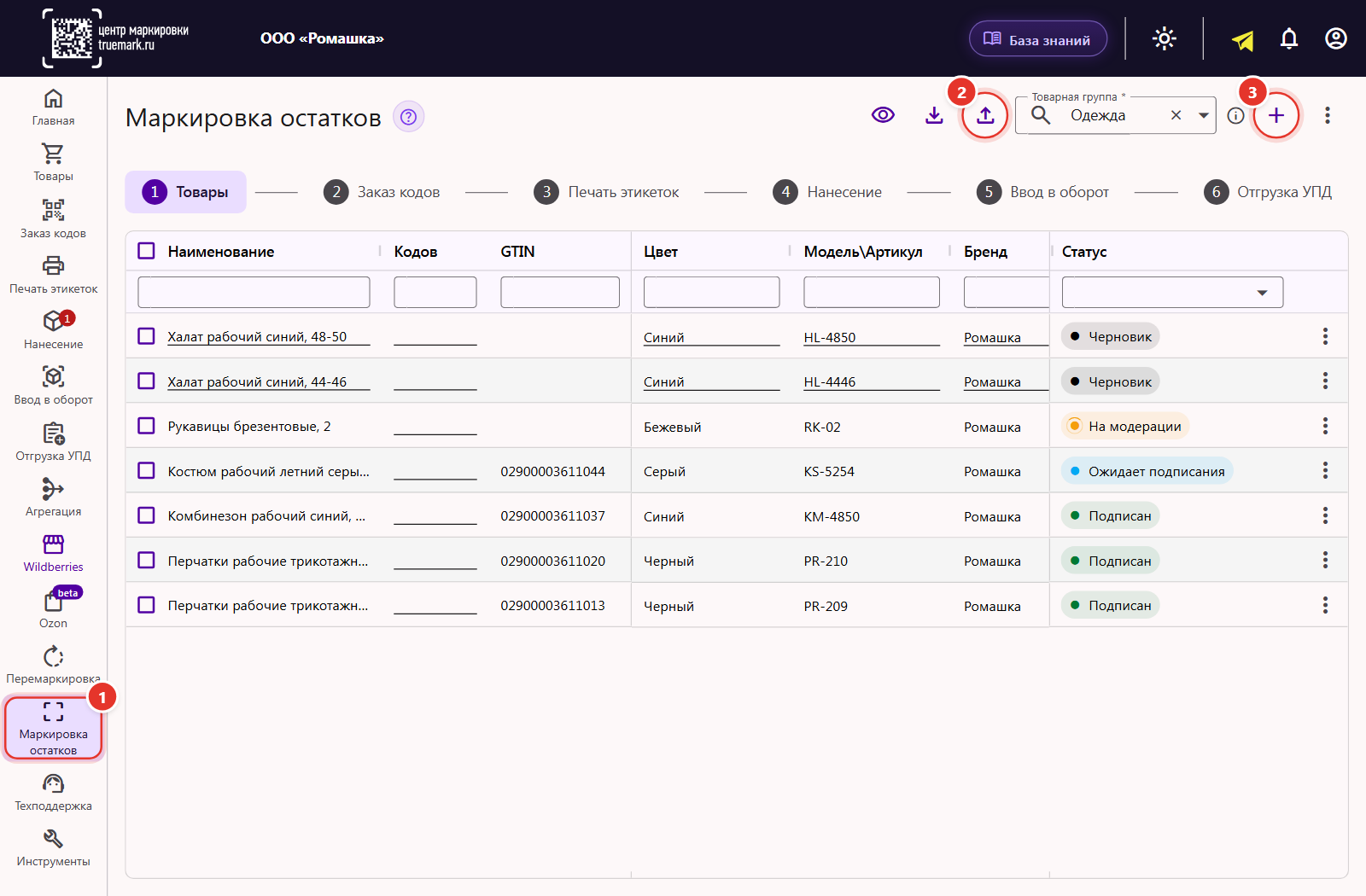1366x896 pixels.
Task: Open Товары in the sidebar
Action: [x=53, y=163]
